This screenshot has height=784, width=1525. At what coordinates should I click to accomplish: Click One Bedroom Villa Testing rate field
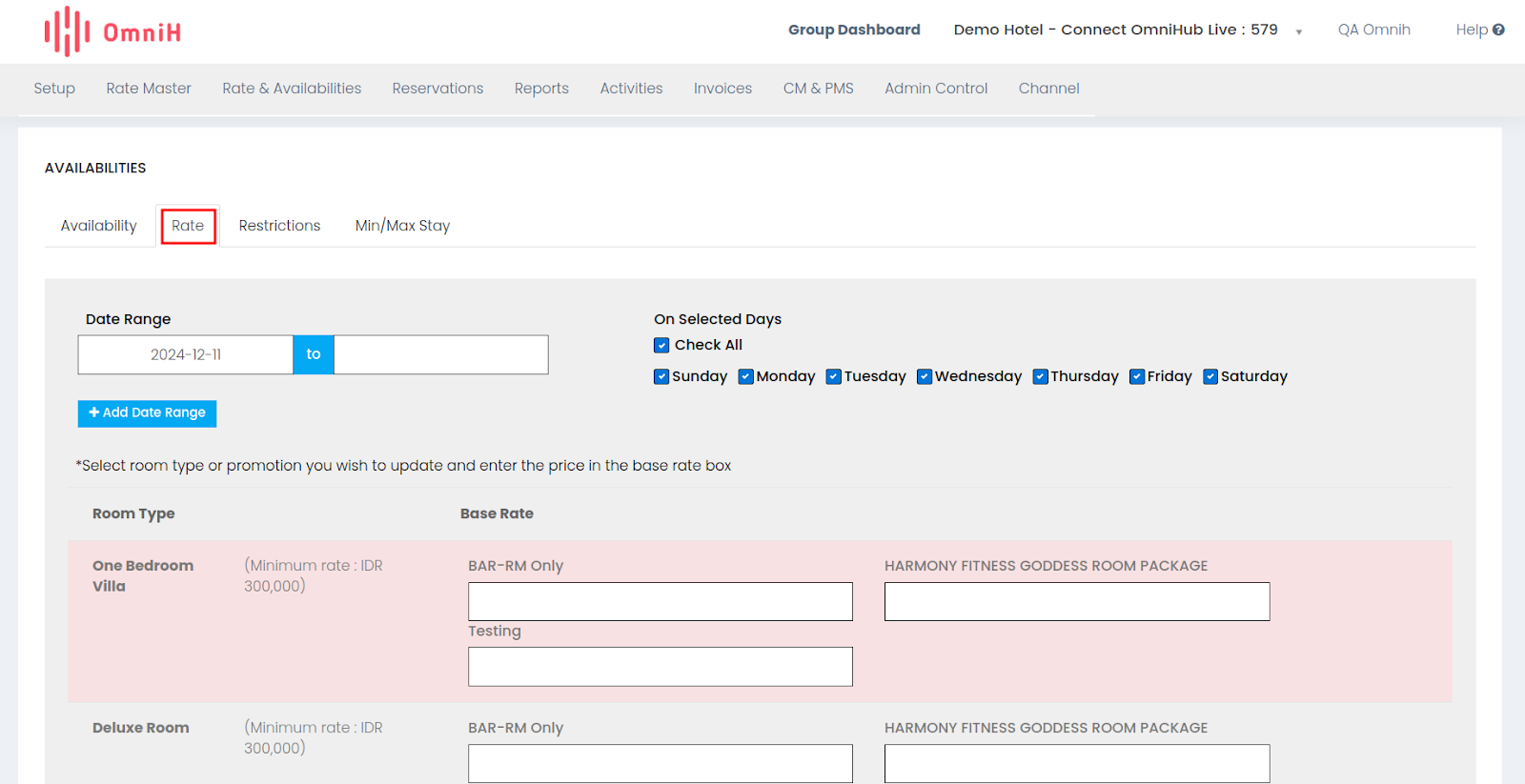pyautogui.click(x=661, y=667)
